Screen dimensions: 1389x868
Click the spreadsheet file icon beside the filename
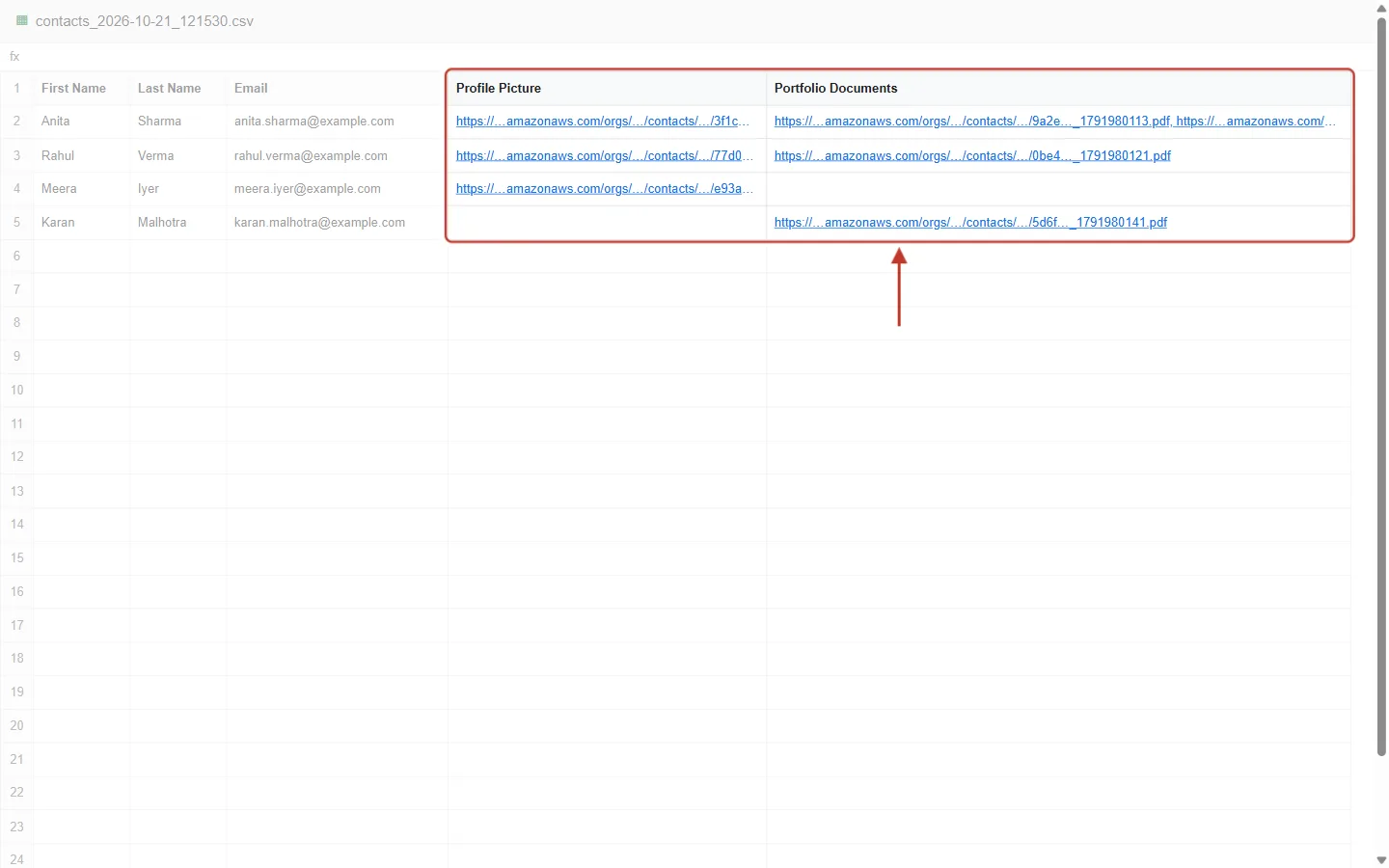21,20
